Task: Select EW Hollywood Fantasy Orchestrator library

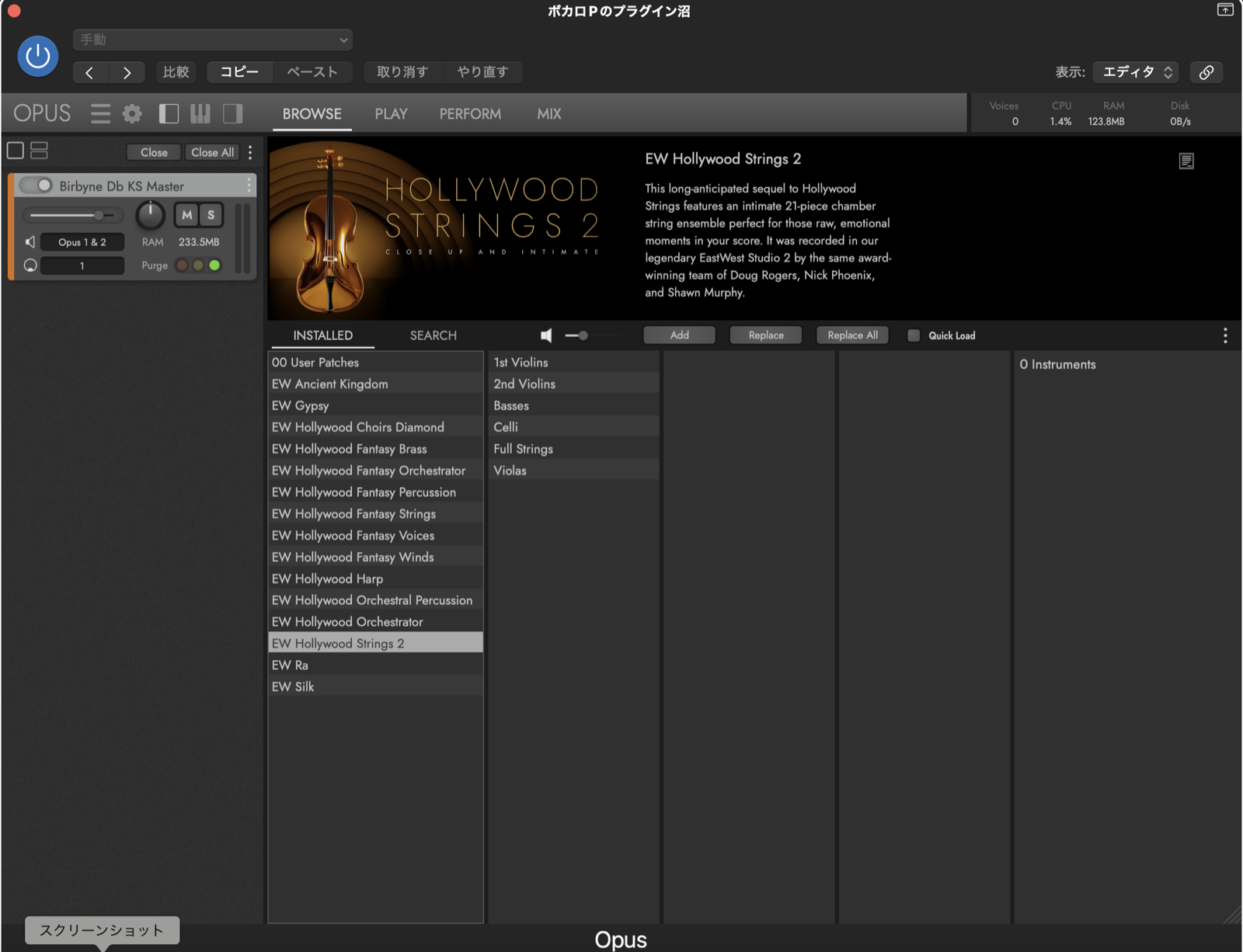Action: (x=376, y=471)
